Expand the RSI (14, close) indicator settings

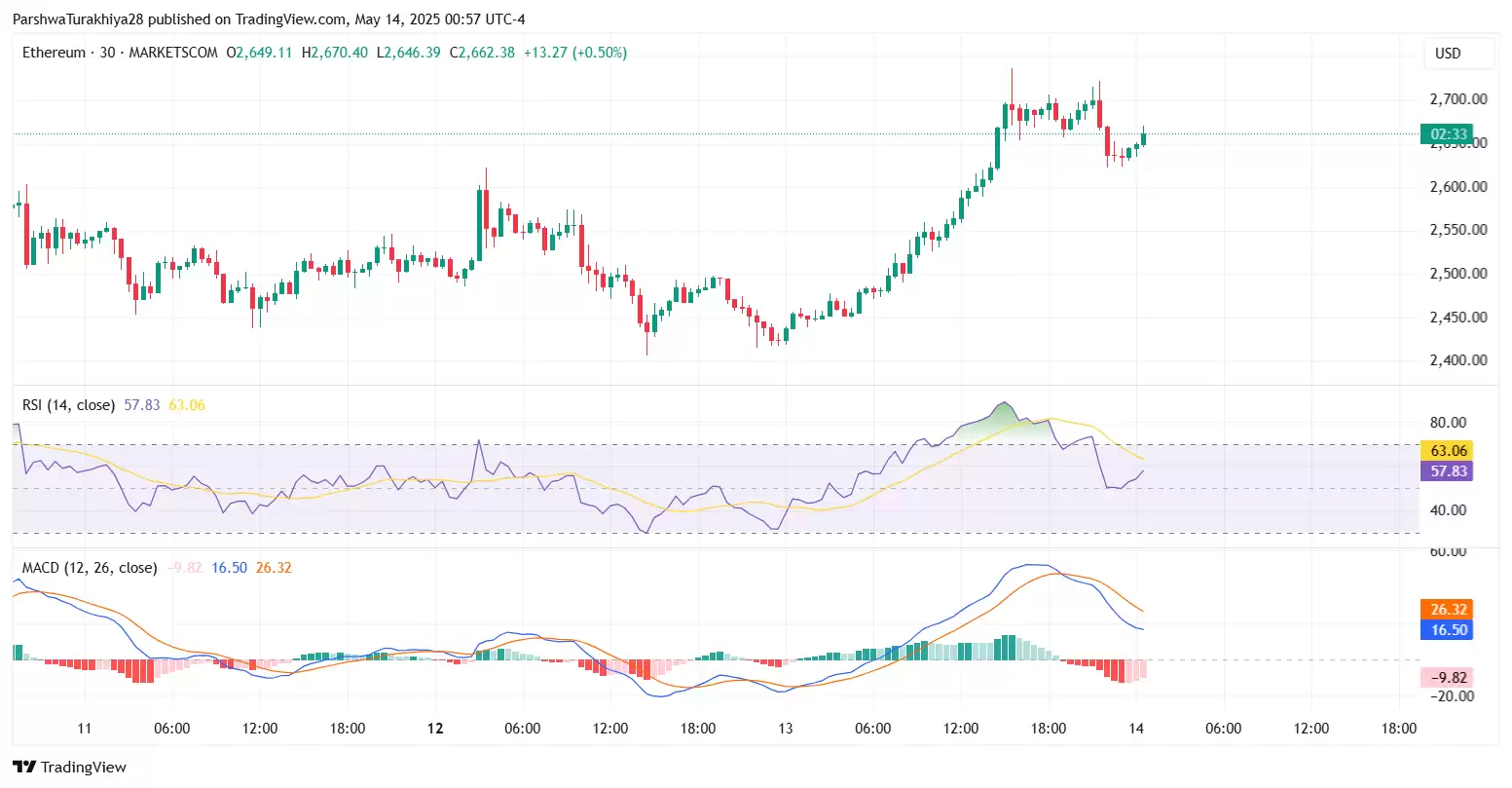pos(68,405)
